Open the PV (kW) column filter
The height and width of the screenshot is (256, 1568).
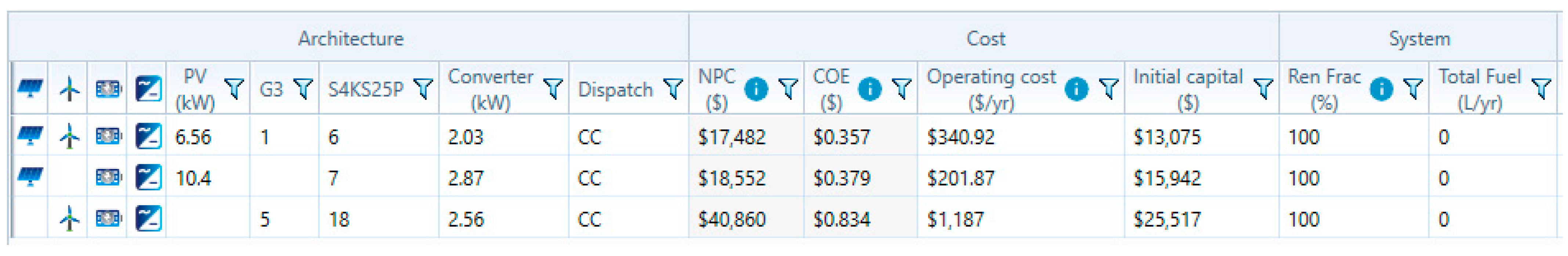(x=234, y=89)
